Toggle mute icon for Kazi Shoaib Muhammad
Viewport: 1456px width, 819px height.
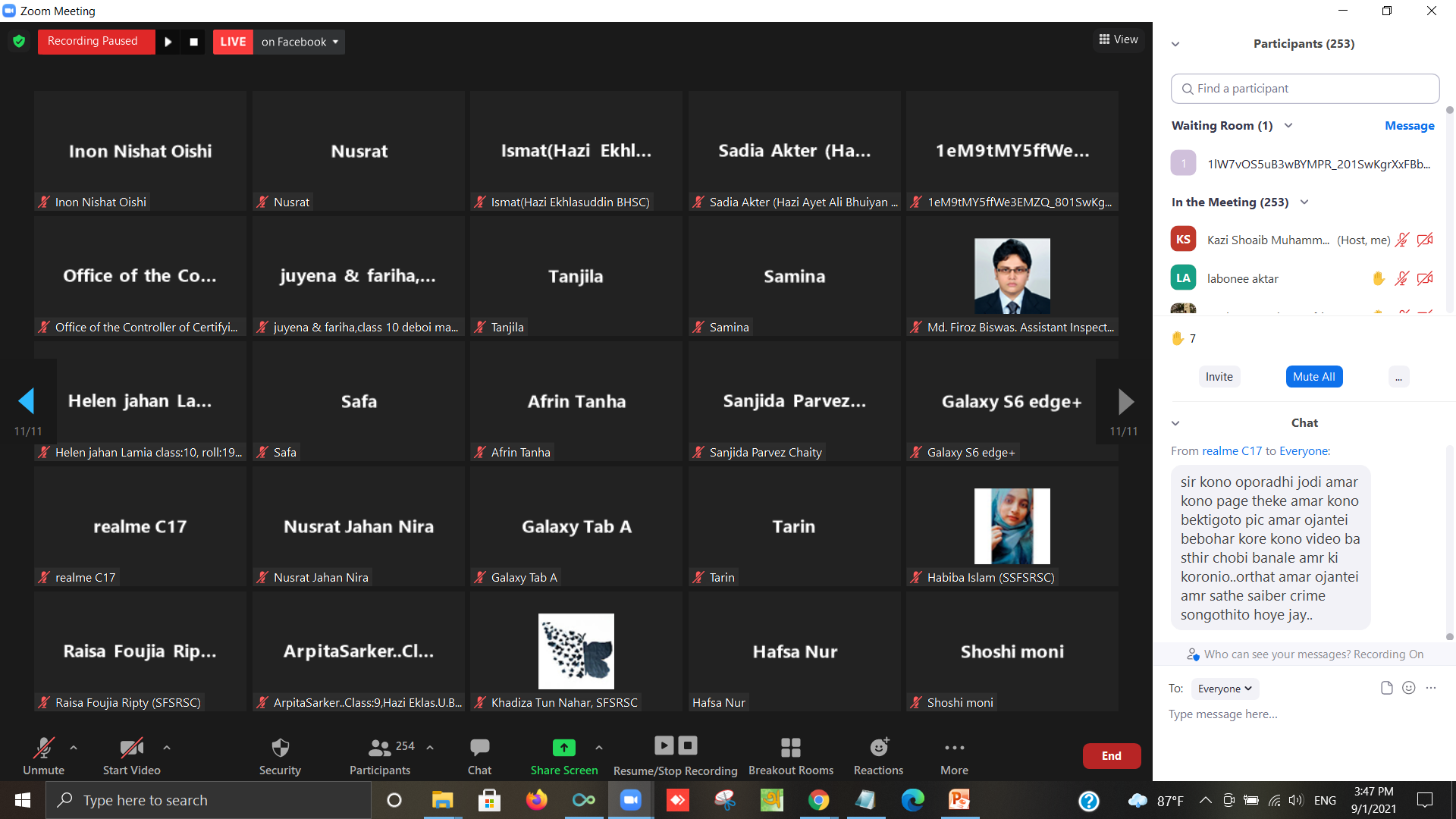(1402, 240)
